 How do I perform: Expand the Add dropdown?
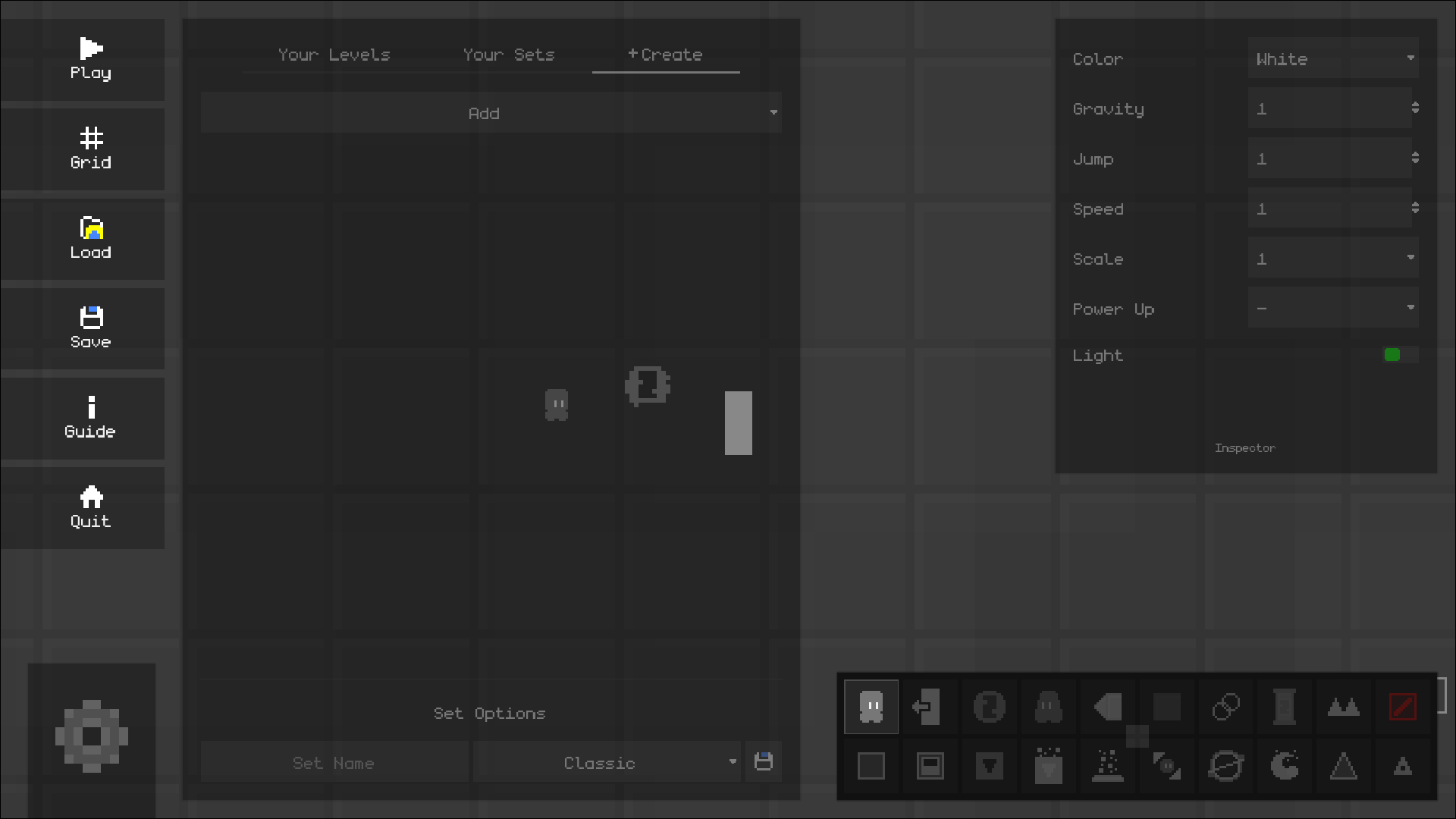pyautogui.click(x=491, y=113)
